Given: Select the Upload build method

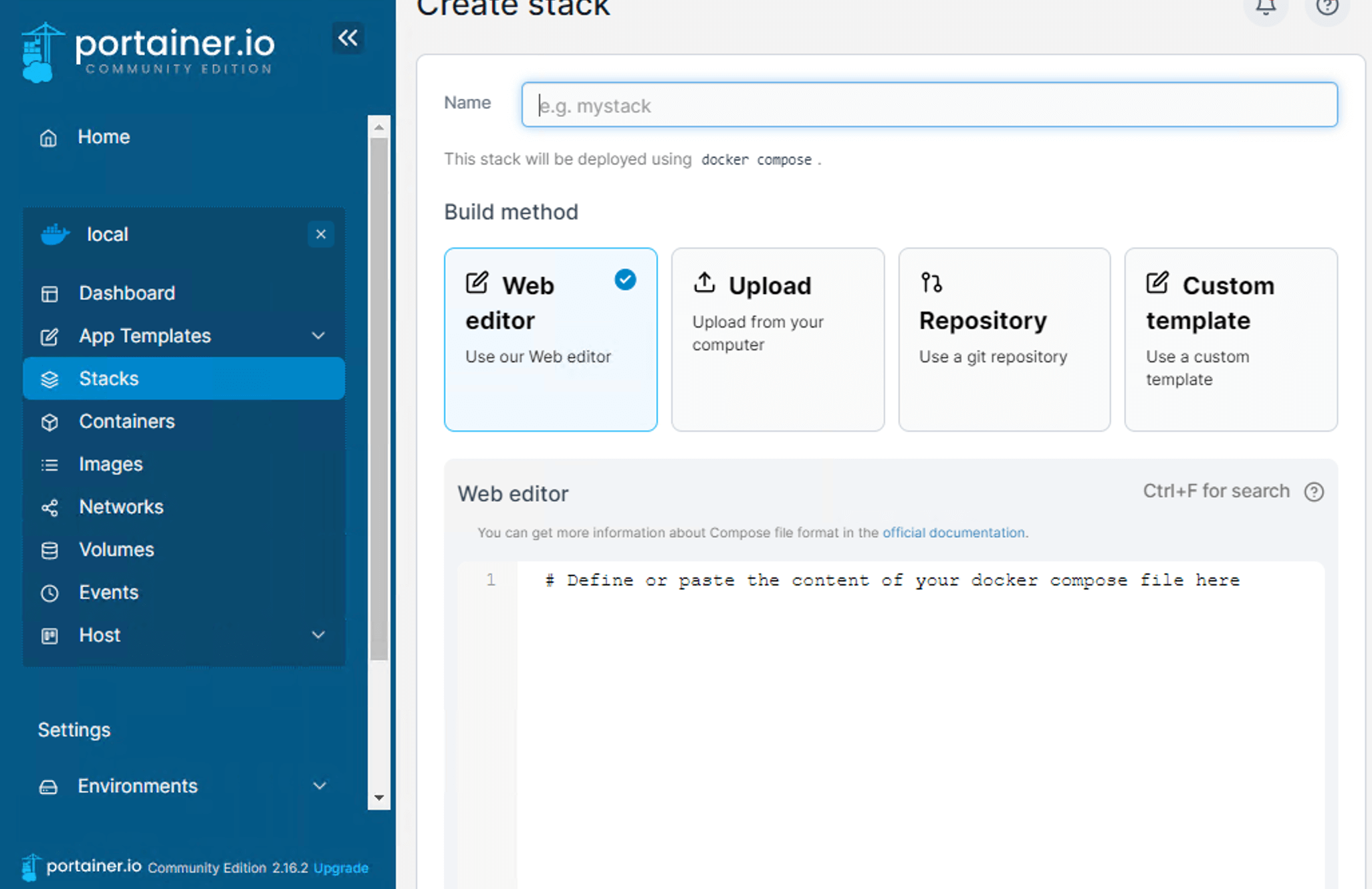Looking at the screenshot, I should [777, 340].
